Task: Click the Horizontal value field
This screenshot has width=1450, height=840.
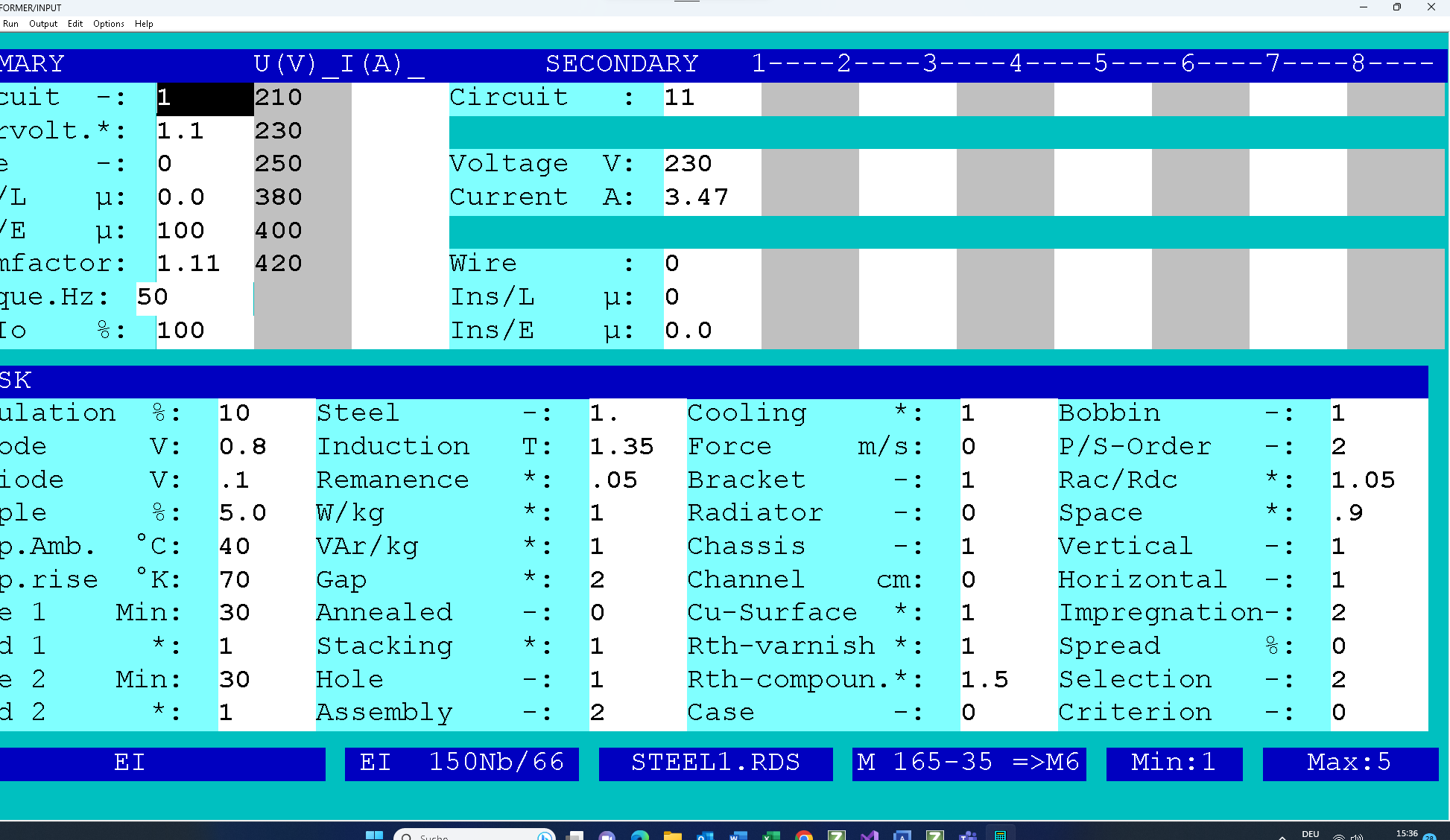Action: pos(1379,581)
